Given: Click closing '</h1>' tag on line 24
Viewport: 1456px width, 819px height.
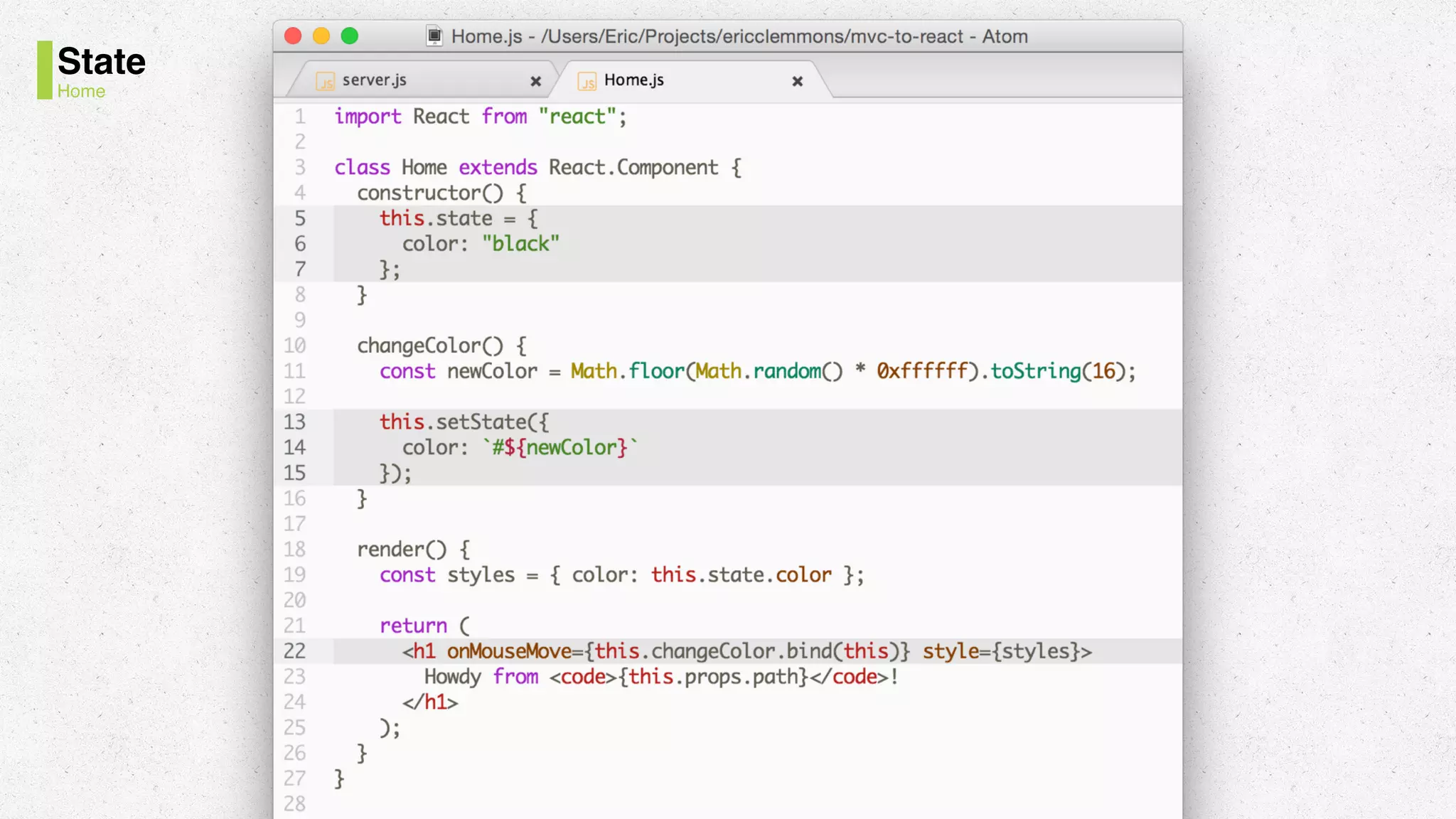Looking at the screenshot, I should (430, 702).
